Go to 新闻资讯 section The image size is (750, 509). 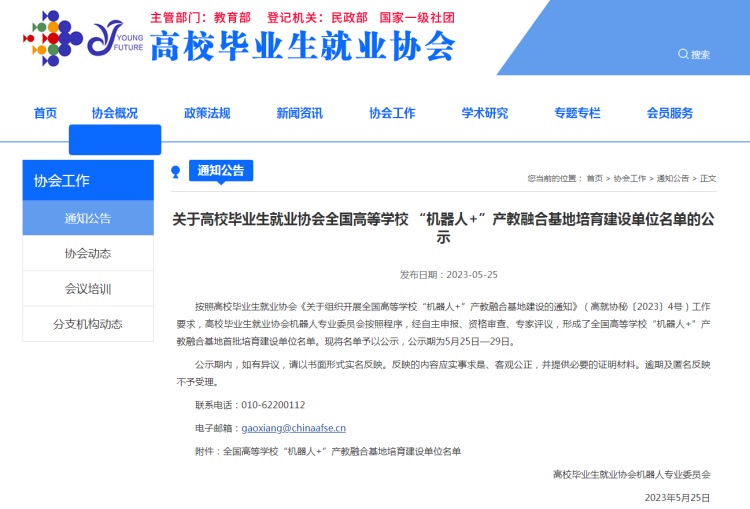[x=300, y=113]
